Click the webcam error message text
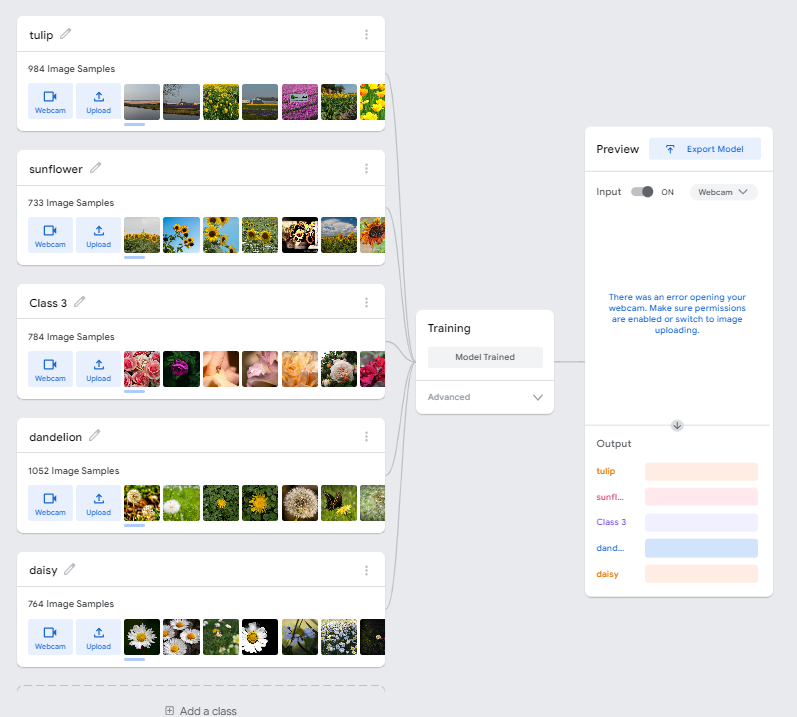The image size is (797, 717). tap(677, 314)
